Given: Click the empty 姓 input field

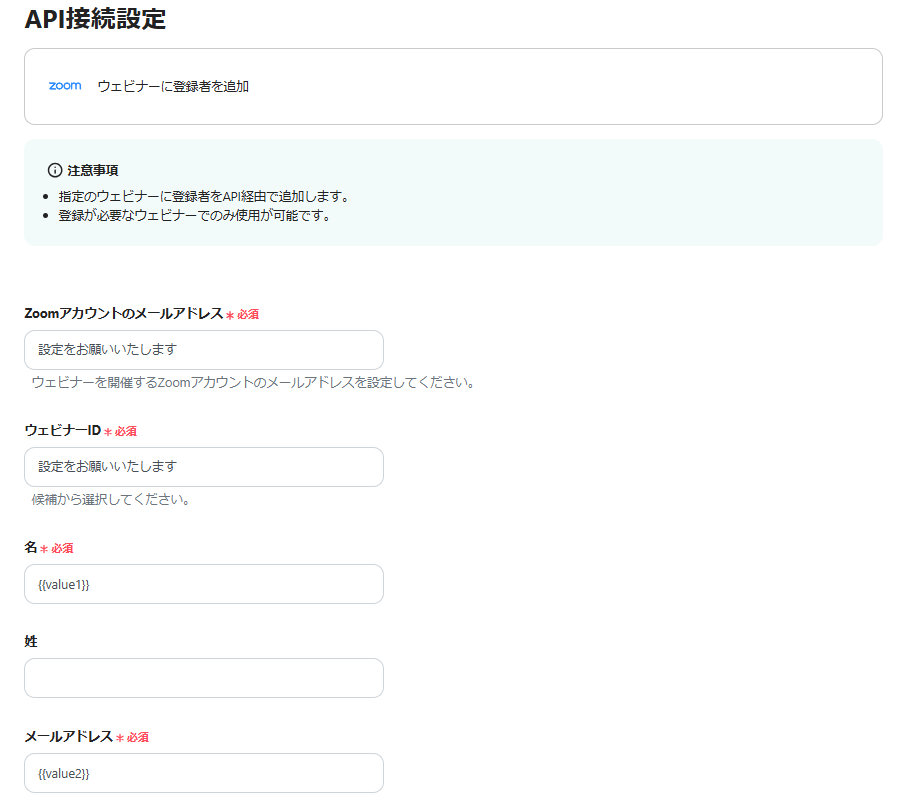Looking at the screenshot, I should [x=203, y=678].
